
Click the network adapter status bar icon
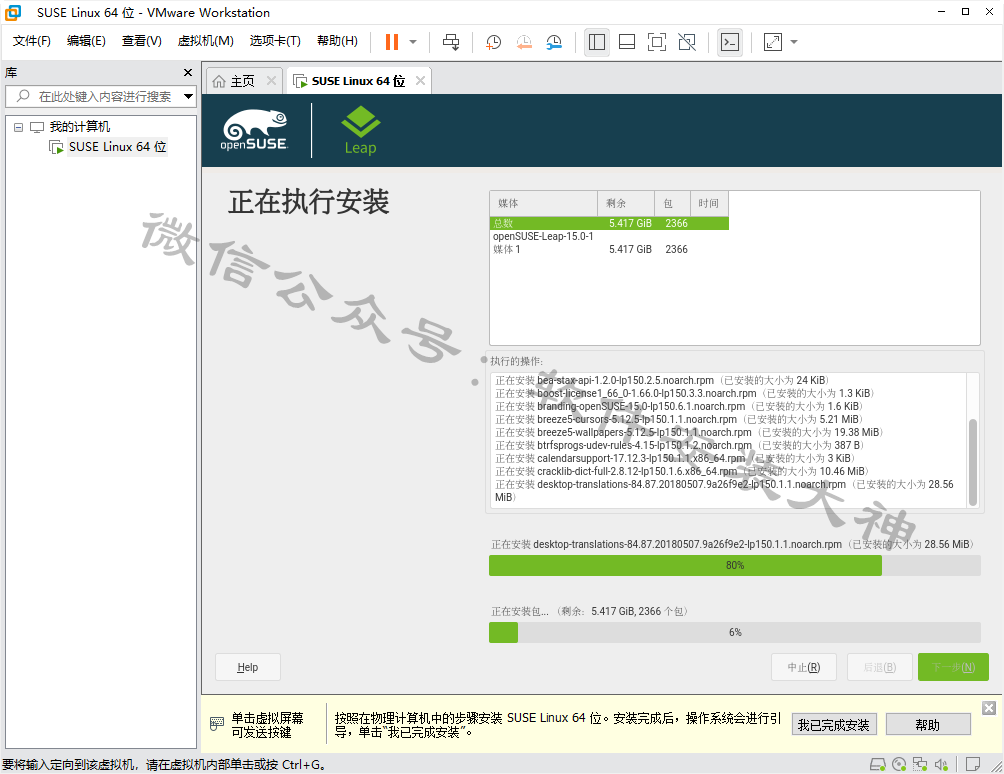tap(920, 764)
